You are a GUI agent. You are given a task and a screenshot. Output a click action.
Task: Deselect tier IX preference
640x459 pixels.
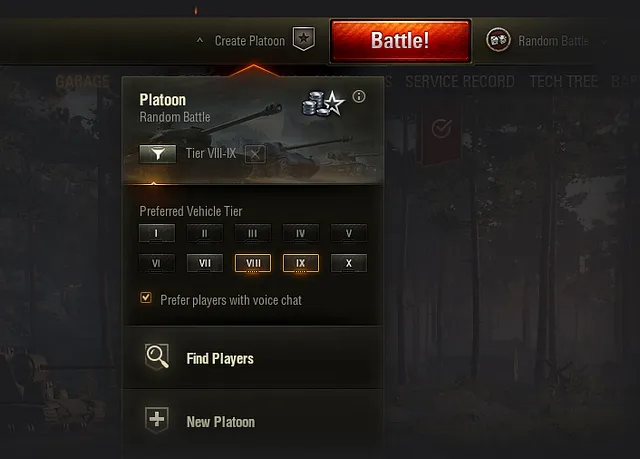[300, 264]
